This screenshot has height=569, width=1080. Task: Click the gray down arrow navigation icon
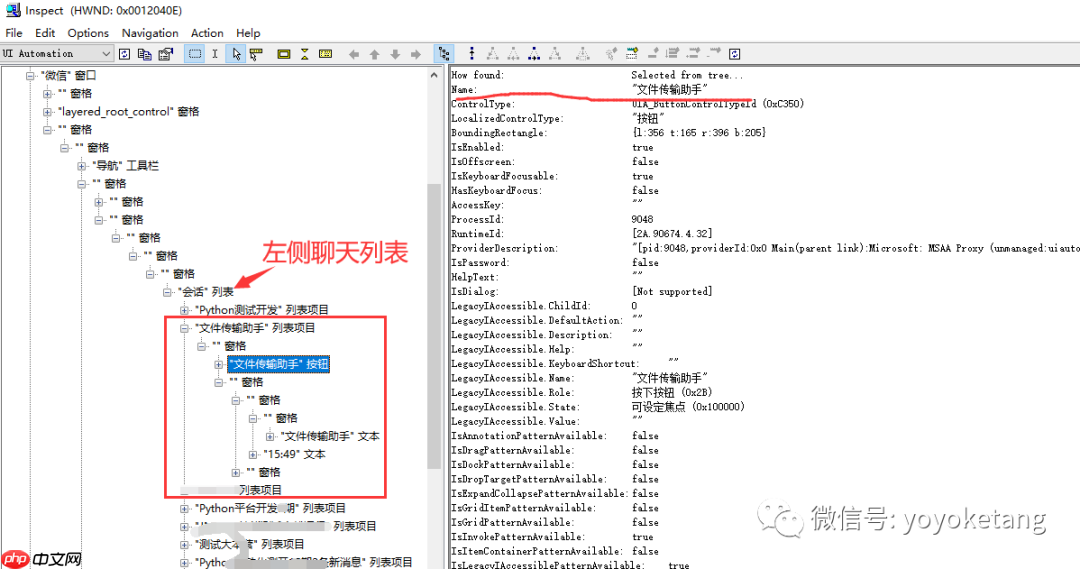[x=395, y=54]
